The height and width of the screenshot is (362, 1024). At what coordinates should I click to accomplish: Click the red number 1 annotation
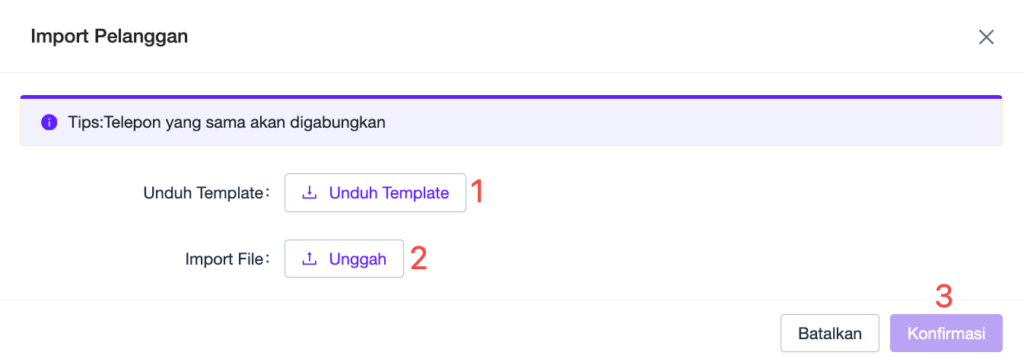point(477,192)
